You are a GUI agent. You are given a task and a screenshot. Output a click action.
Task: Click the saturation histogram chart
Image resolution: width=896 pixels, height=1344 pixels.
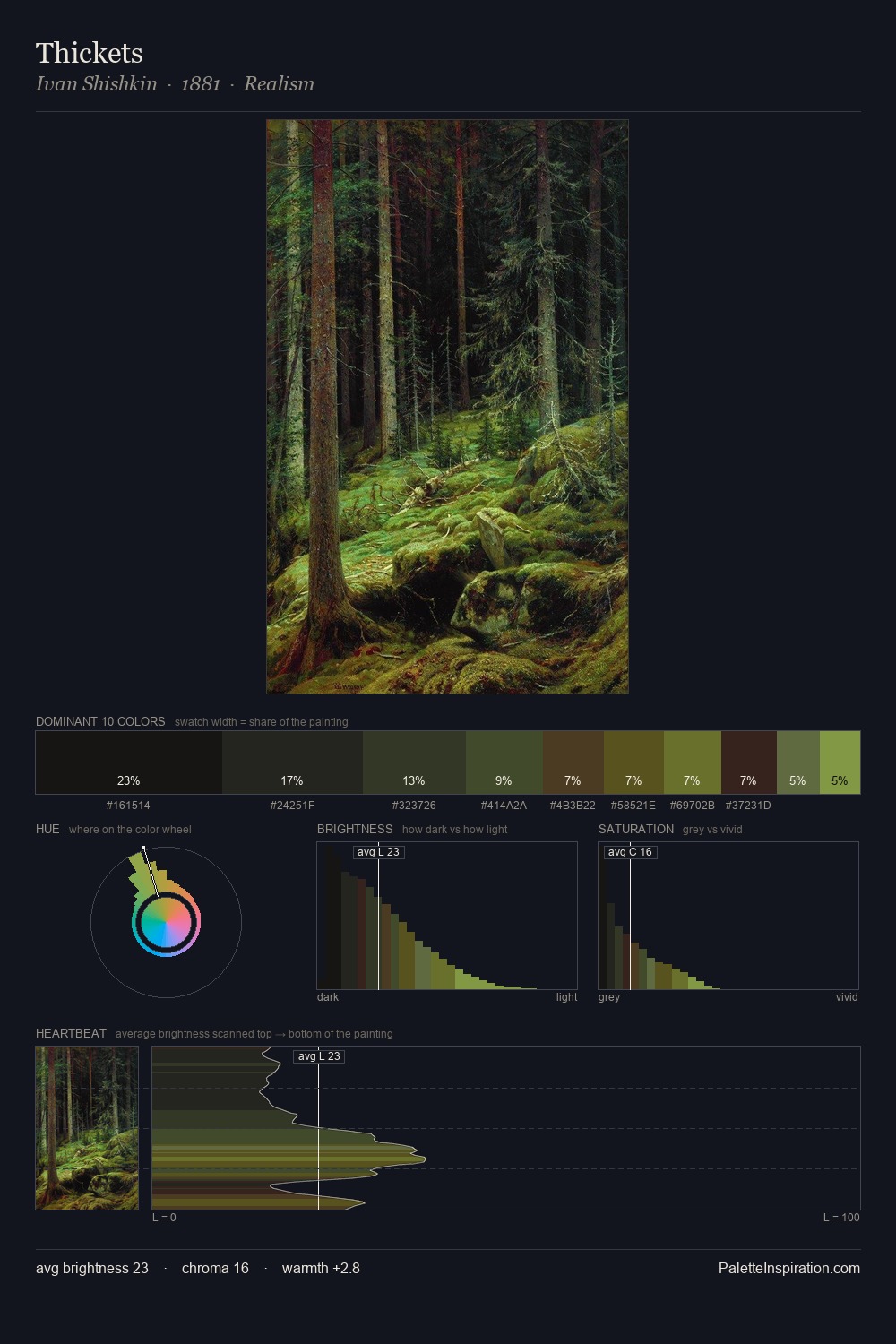pyautogui.click(x=728, y=916)
